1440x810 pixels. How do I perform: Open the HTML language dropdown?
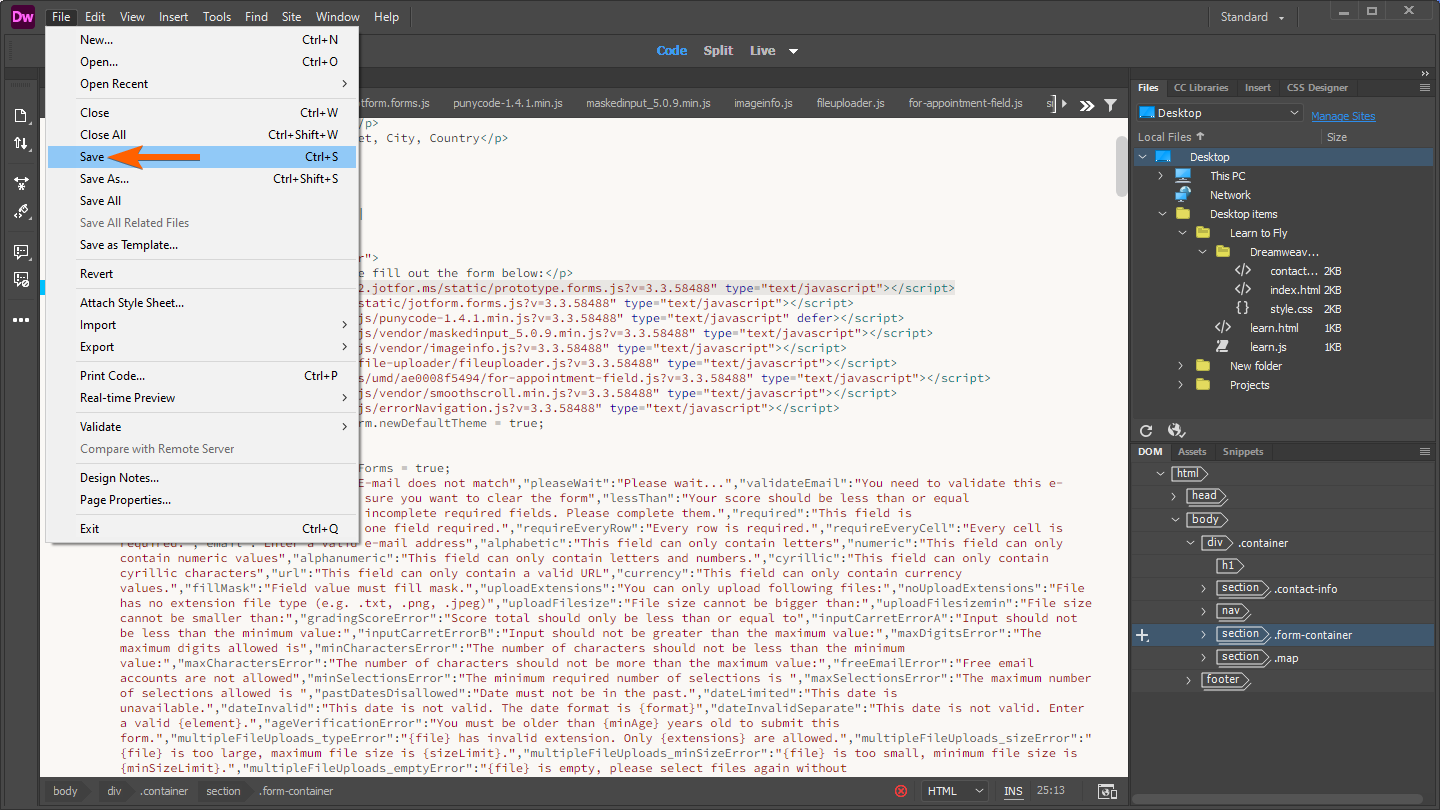click(x=955, y=791)
